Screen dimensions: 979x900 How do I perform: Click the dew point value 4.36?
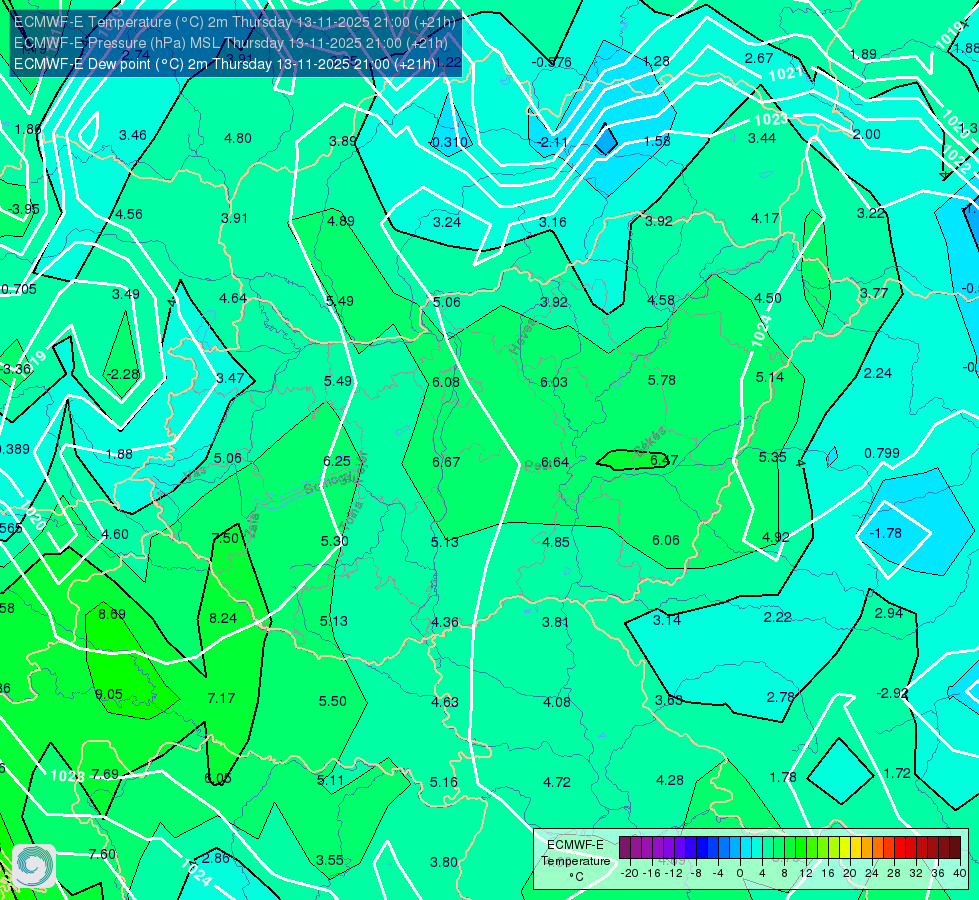point(445,623)
